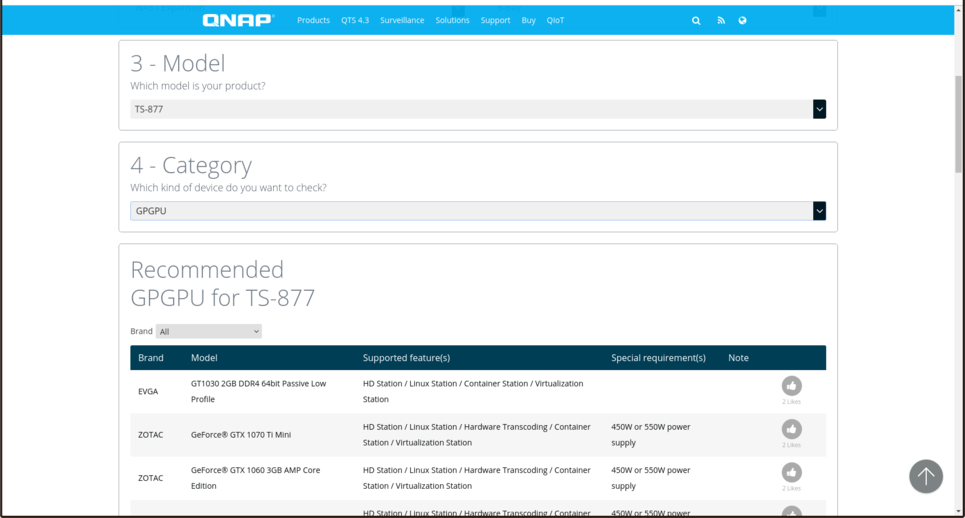Viewport: 965px width, 518px height.
Task: Click the page vertical scrollbar
Action: (958, 124)
